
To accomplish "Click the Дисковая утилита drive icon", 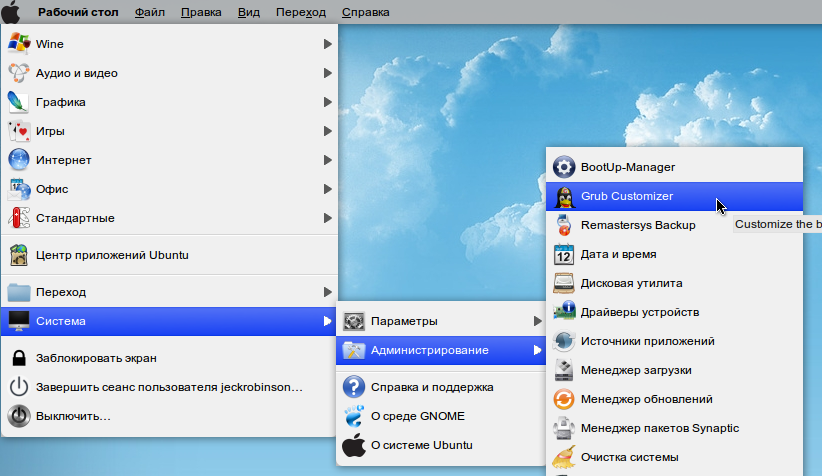I will [x=564, y=283].
